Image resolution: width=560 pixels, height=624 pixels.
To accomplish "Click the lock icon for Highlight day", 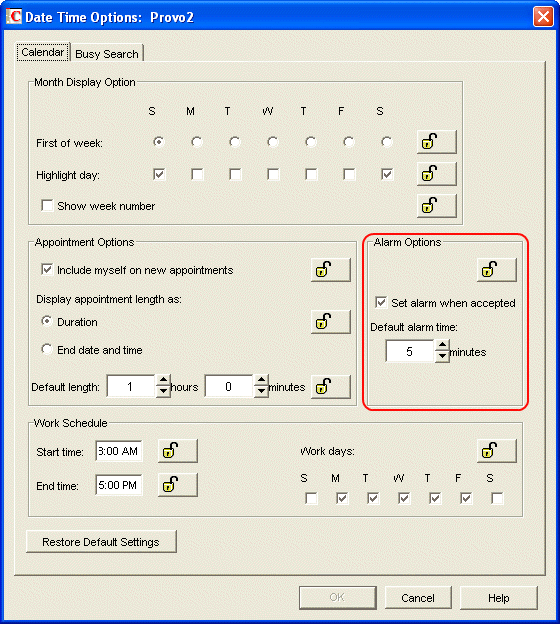I will point(437,174).
